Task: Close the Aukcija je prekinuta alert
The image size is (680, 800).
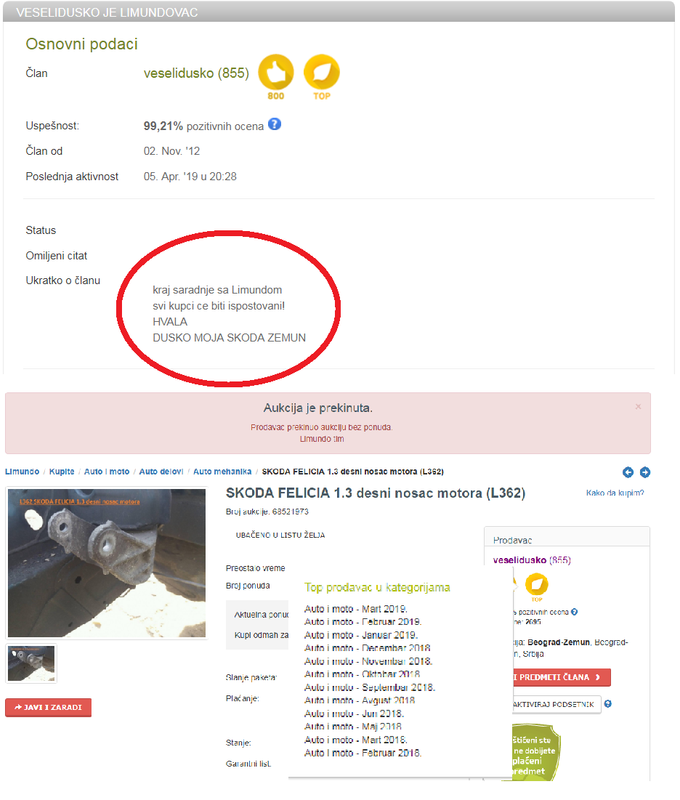Action: [x=638, y=407]
